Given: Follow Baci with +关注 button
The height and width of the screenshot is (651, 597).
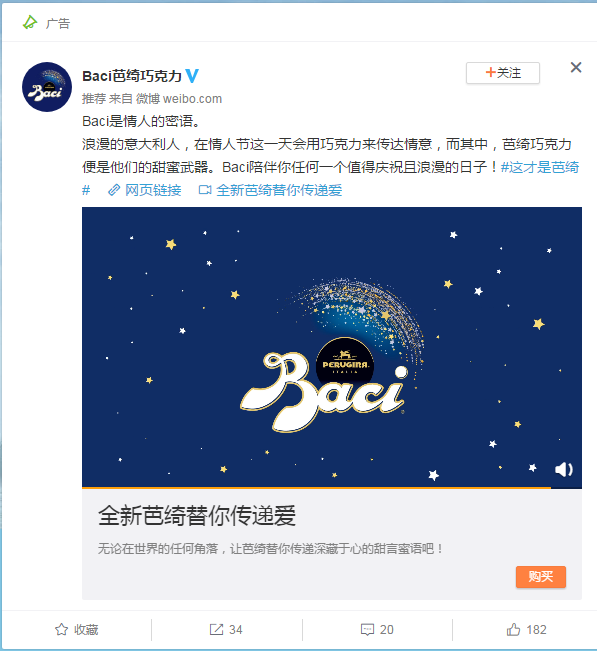Looking at the screenshot, I should click(503, 73).
